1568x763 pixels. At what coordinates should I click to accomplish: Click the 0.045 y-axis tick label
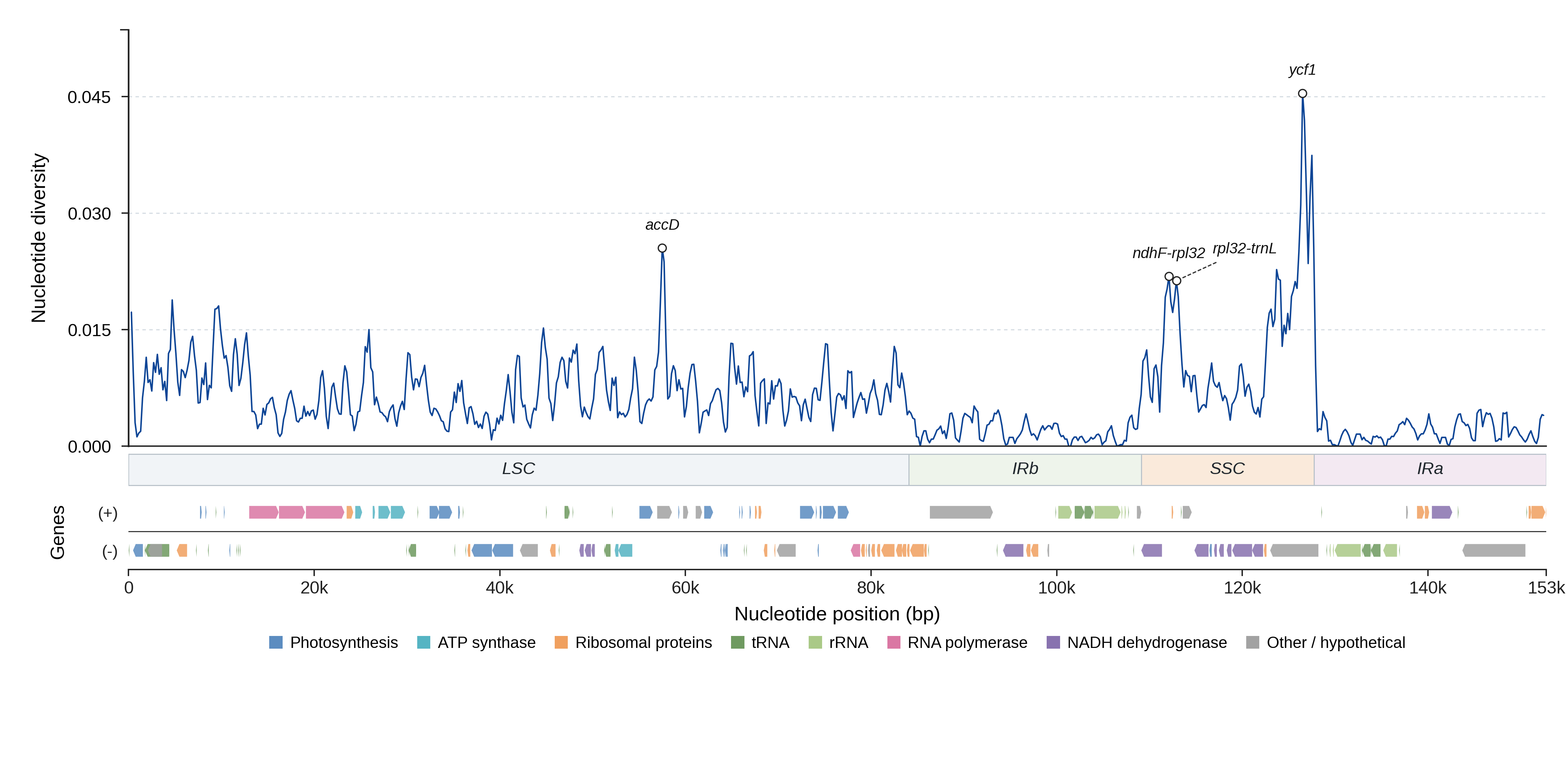90,97
